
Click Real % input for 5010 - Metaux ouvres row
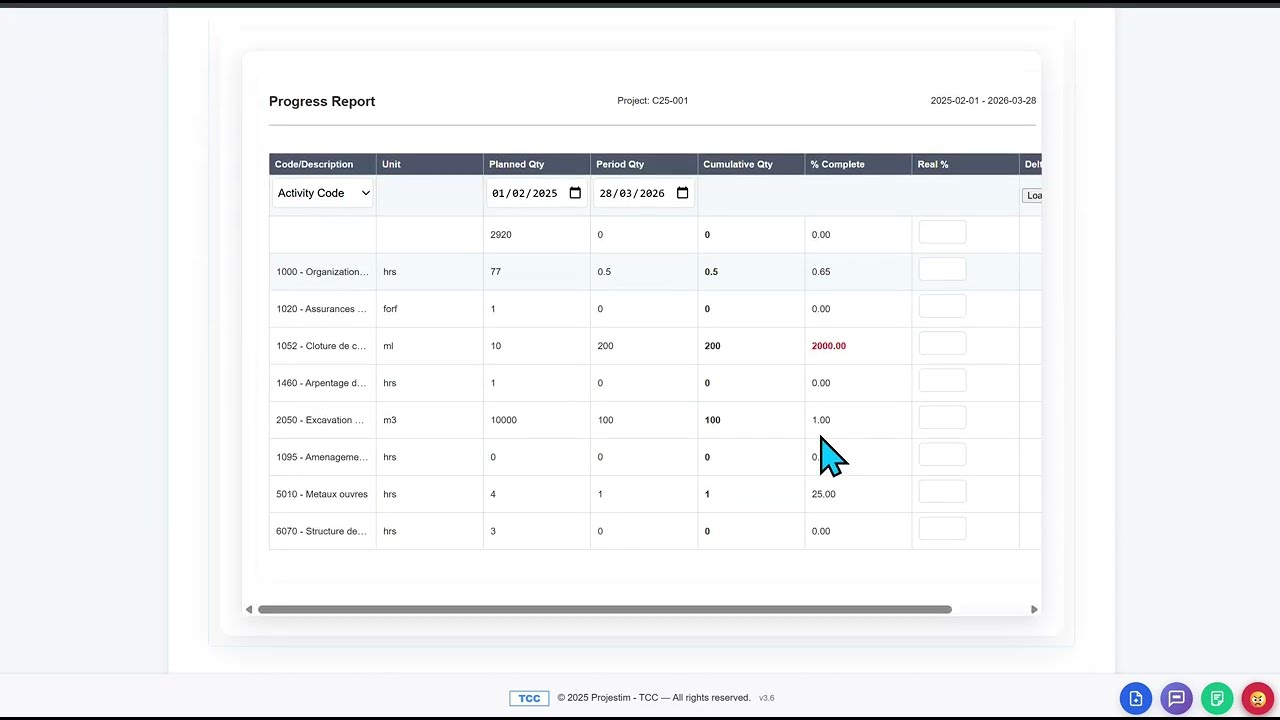[x=942, y=491]
